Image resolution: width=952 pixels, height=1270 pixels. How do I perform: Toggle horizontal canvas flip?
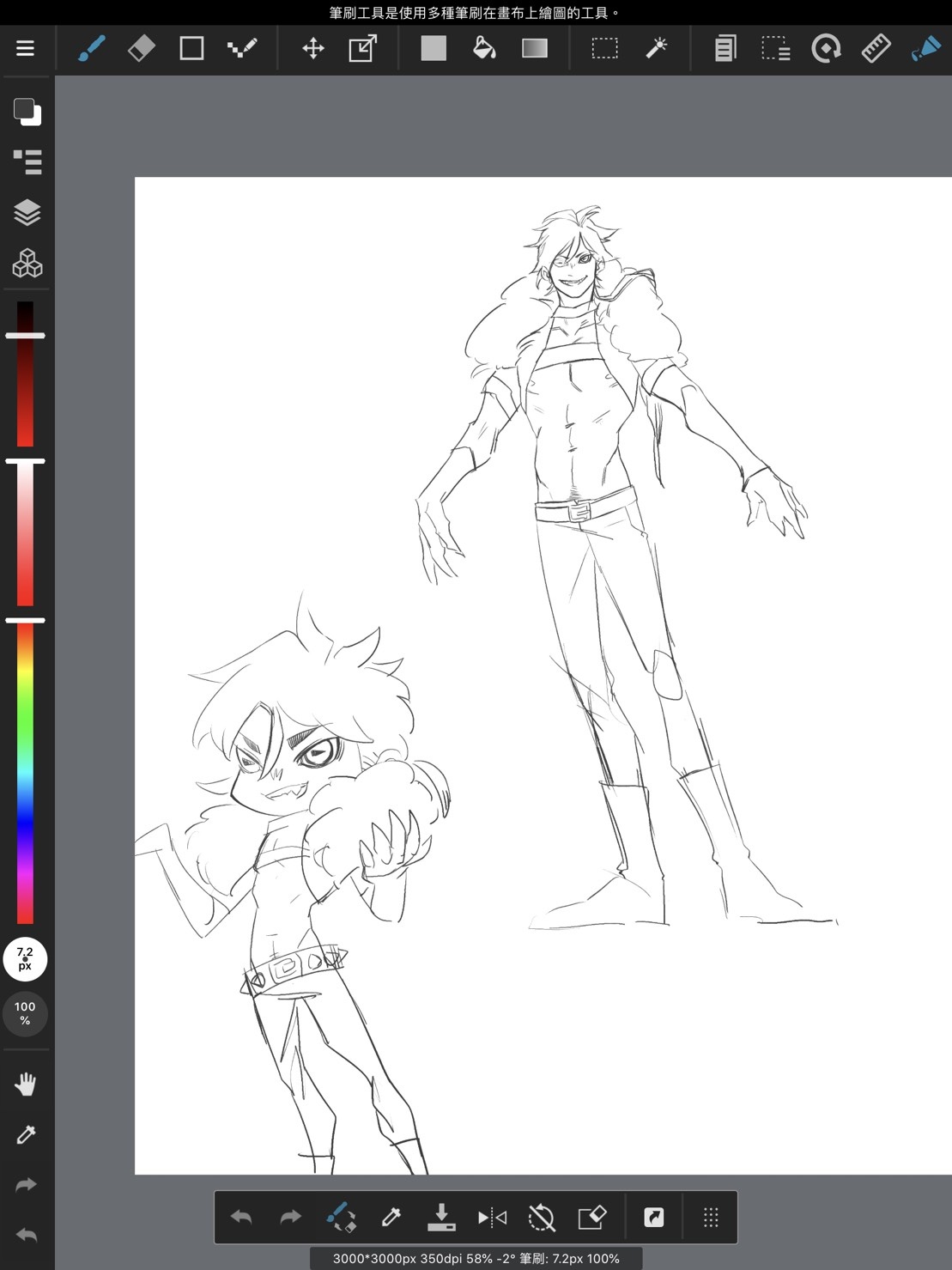pos(492,1217)
